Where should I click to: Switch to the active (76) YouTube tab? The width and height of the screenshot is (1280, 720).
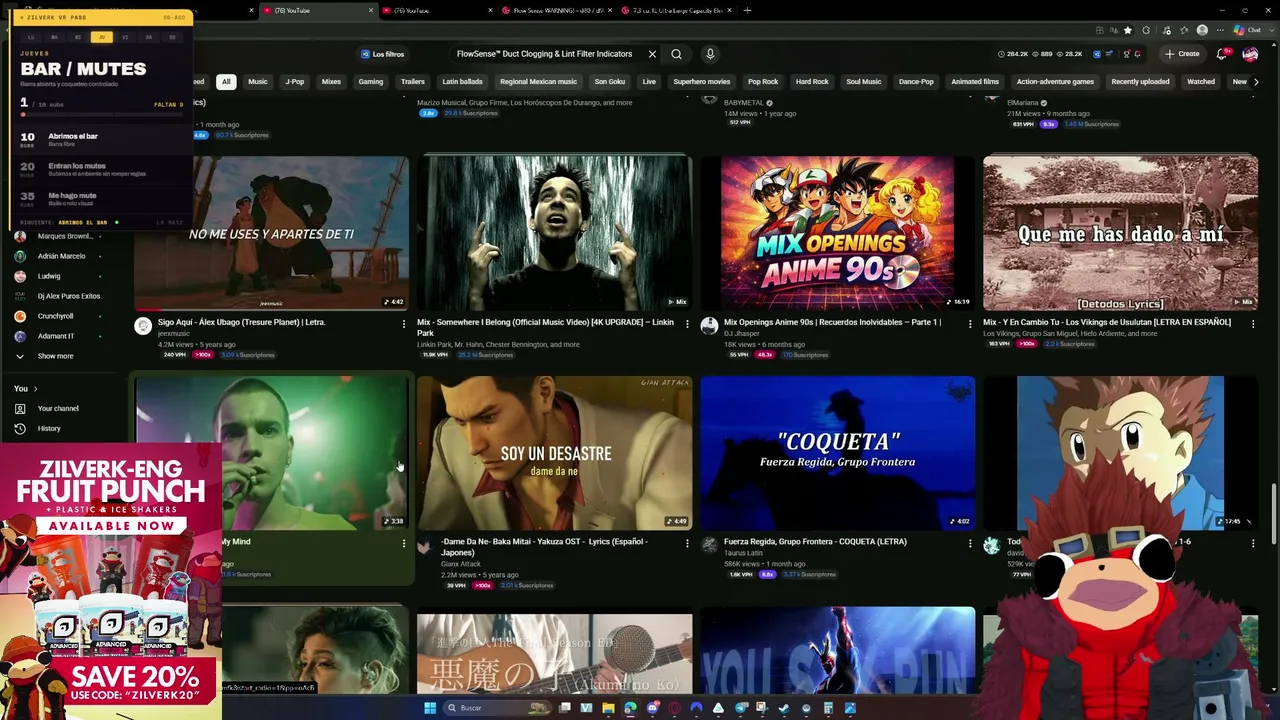[x=314, y=10]
